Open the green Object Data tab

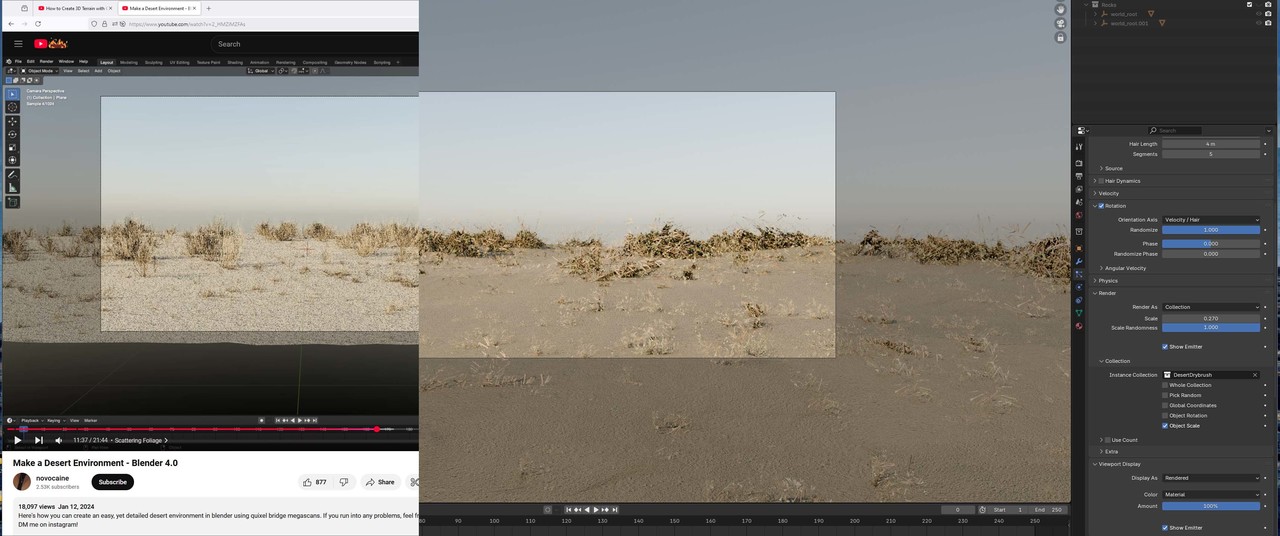coord(1079,313)
